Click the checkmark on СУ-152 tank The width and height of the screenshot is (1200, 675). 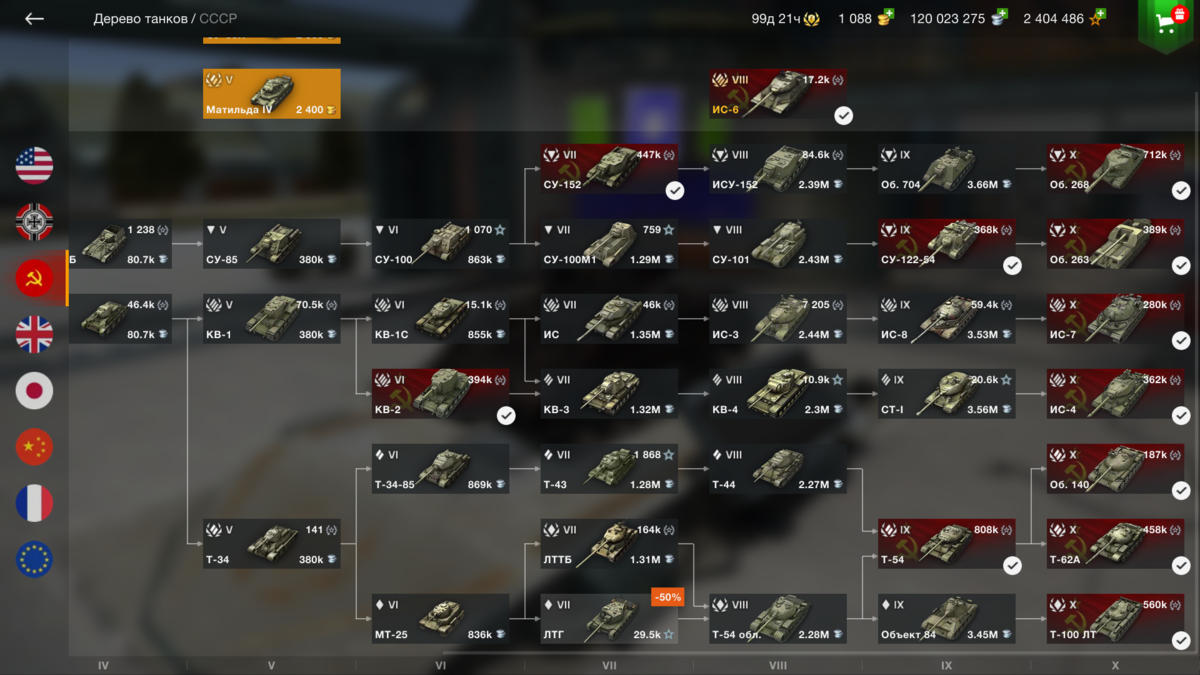tap(675, 190)
